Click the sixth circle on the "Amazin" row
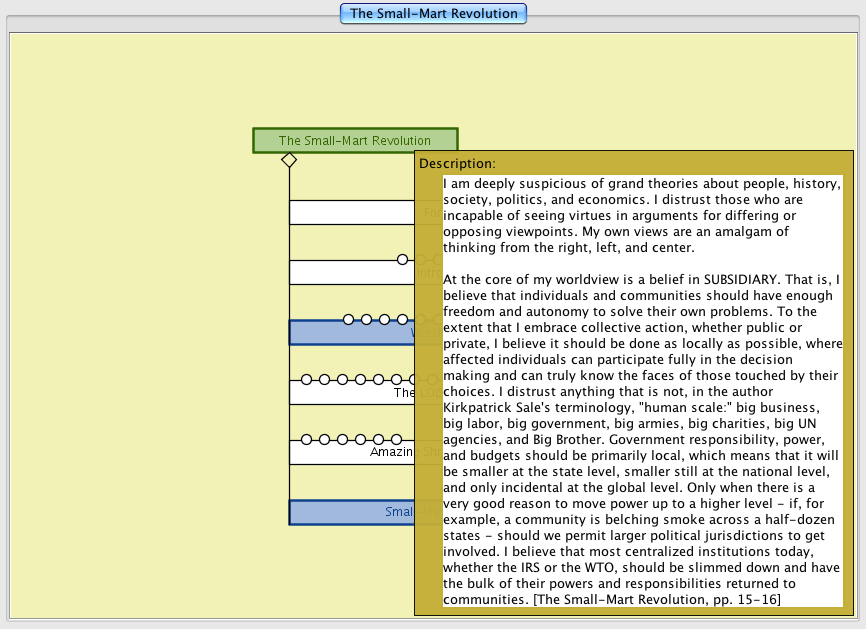Screen dimensions: 866x629 pos(397,440)
